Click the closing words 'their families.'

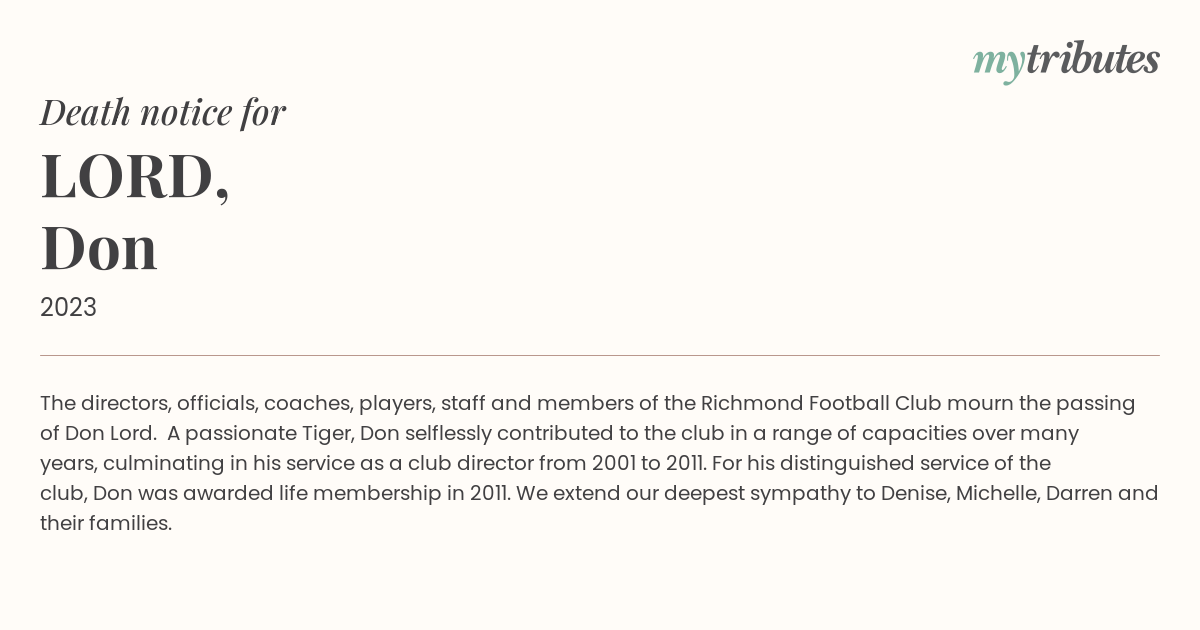(106, 523)
